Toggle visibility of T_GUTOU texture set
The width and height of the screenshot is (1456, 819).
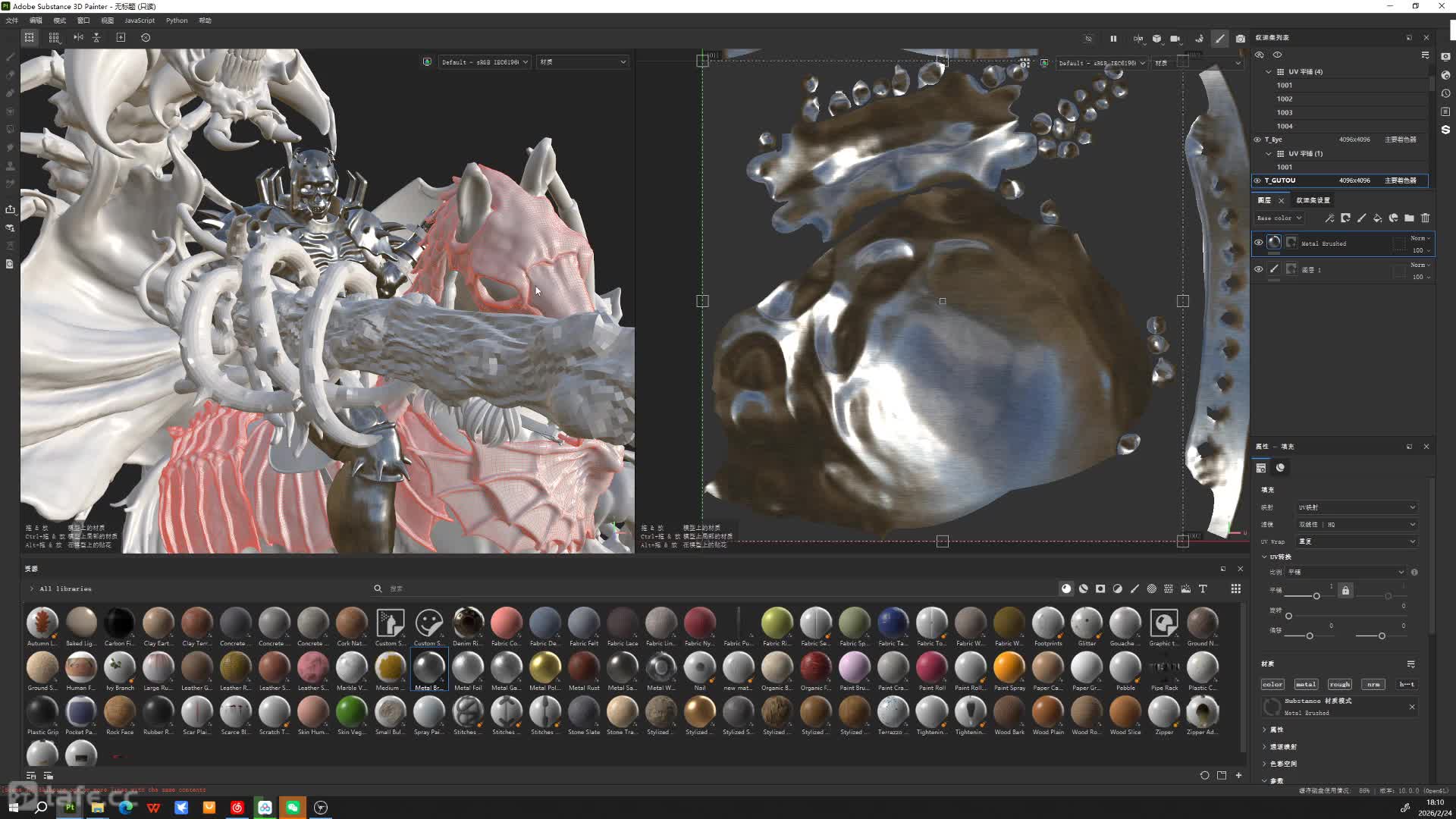[1257, 180]
